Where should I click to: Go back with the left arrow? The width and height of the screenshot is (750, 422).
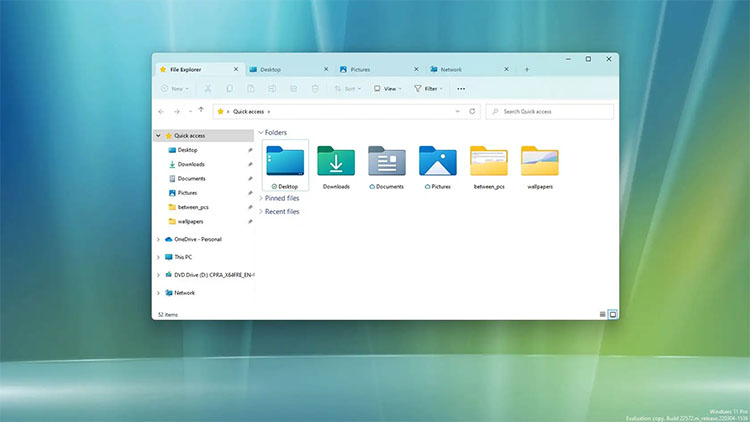coord(161,111)
